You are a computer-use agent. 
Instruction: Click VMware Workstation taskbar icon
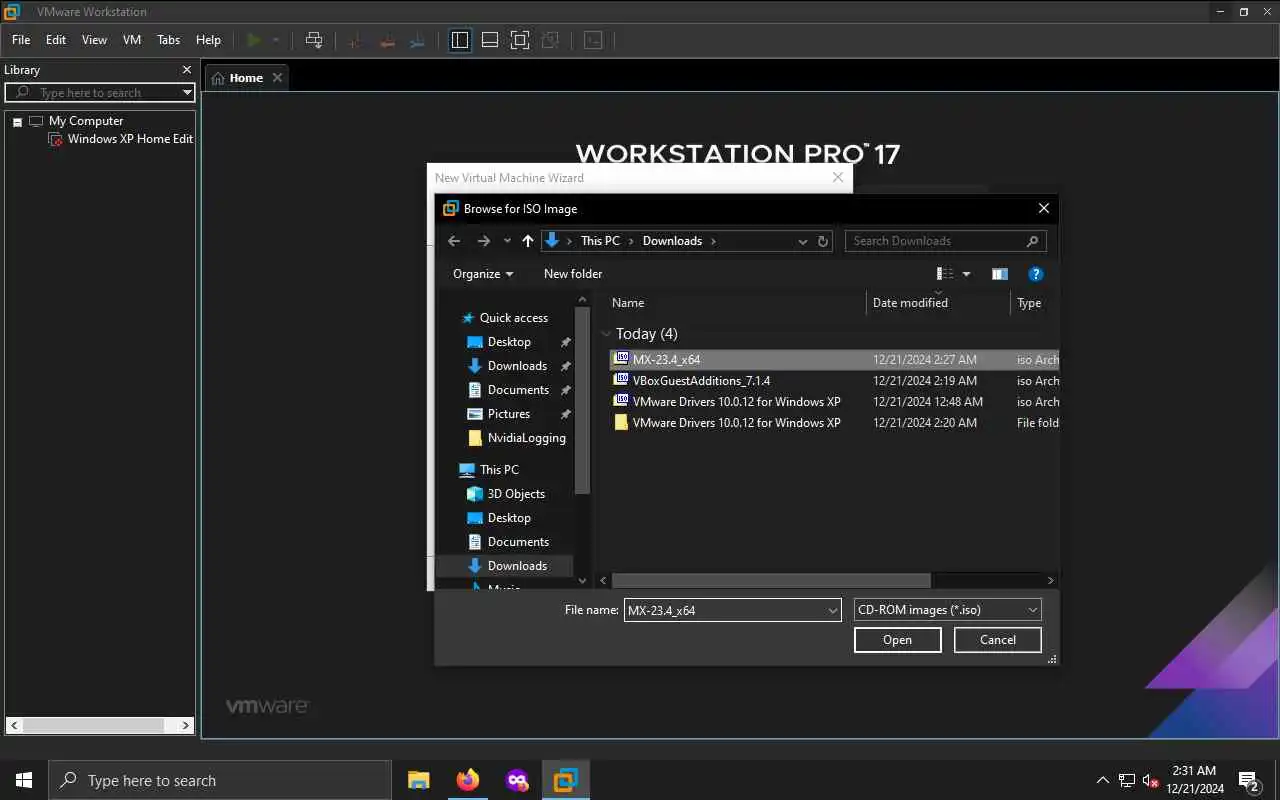(x=566, y=780)
